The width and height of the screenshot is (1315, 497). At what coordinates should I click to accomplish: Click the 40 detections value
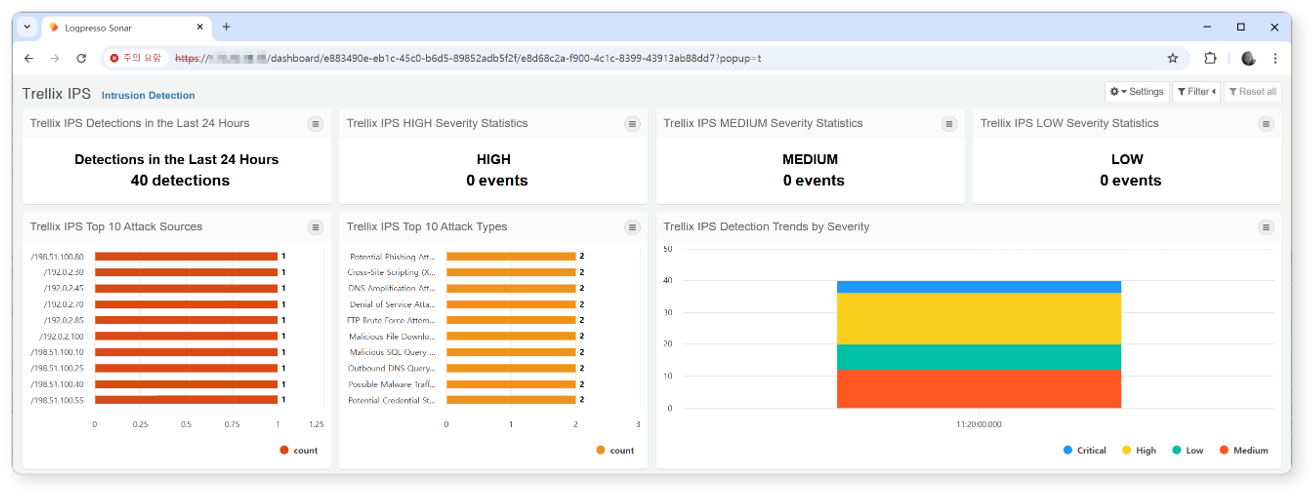point(180,181)
